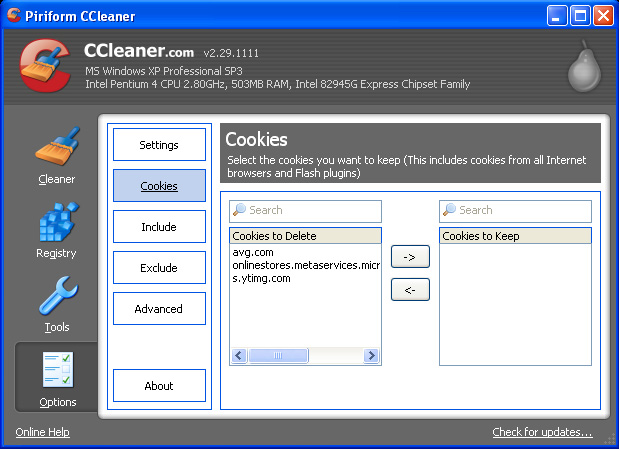Move cookie to keep list with -> button
Viewport: 619px width, 449px height.
tap(410, 257)
